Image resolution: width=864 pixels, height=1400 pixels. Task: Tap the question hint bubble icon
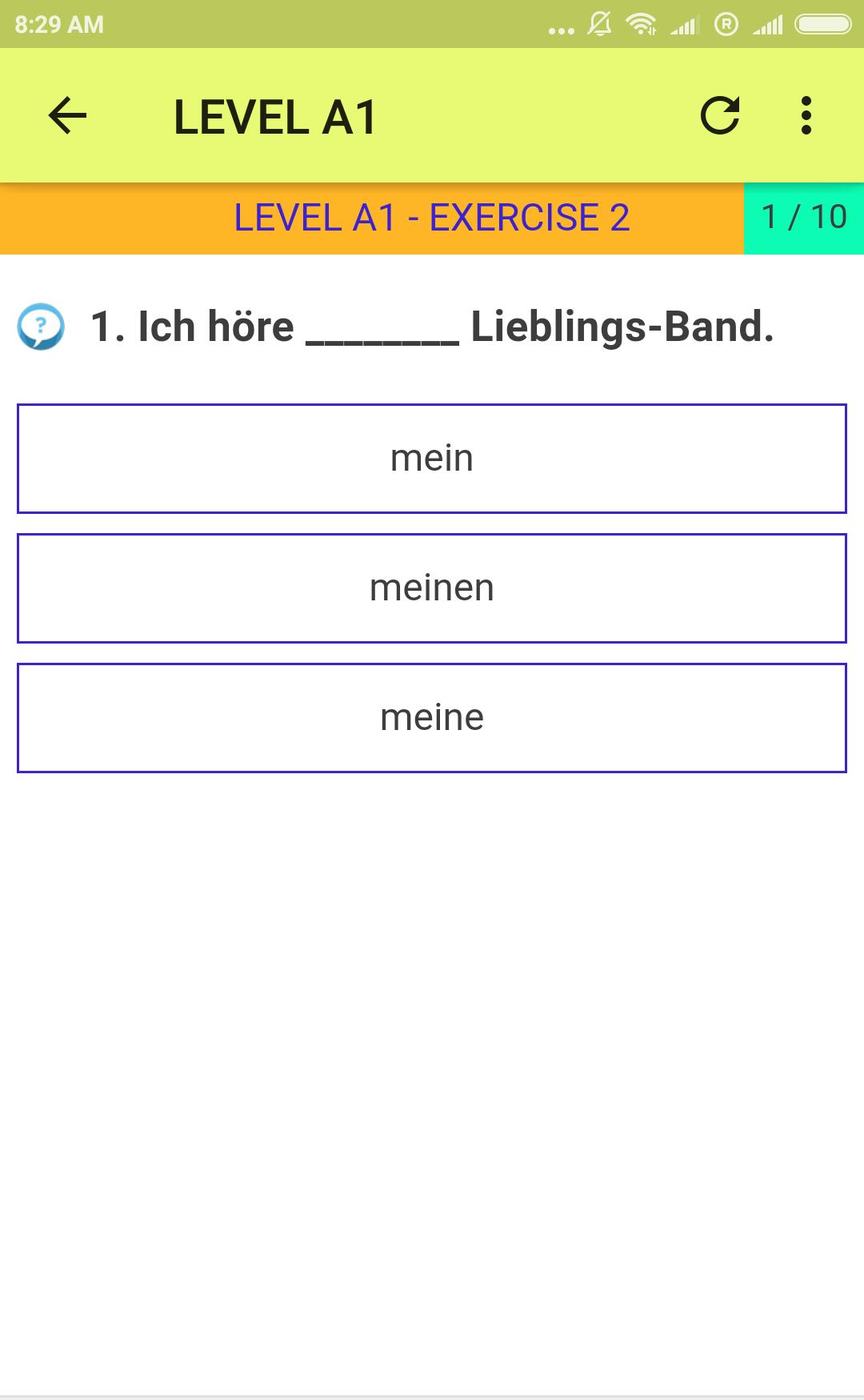(x=41, y=327)
